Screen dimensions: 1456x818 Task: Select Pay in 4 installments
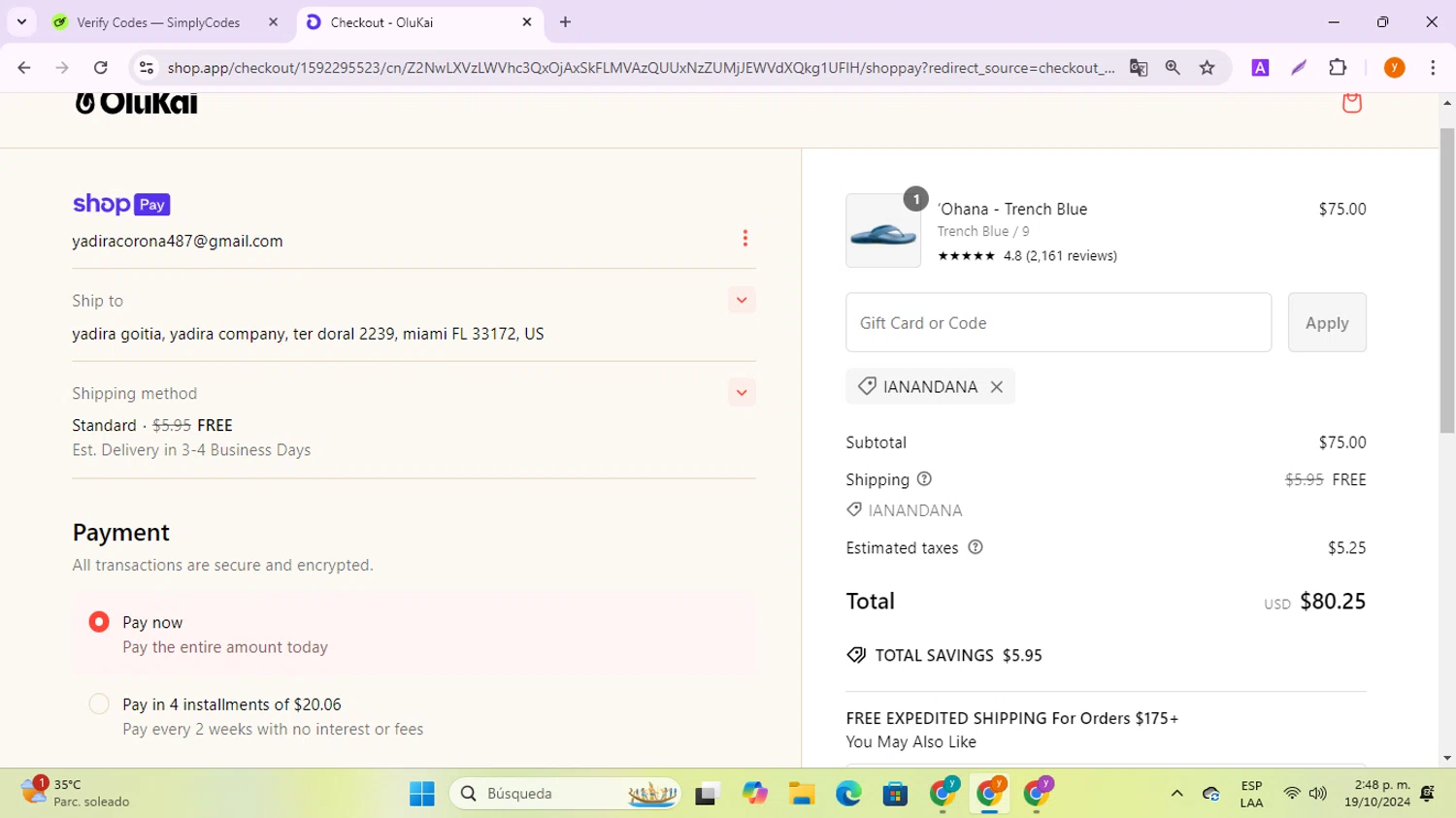[99, 704]
